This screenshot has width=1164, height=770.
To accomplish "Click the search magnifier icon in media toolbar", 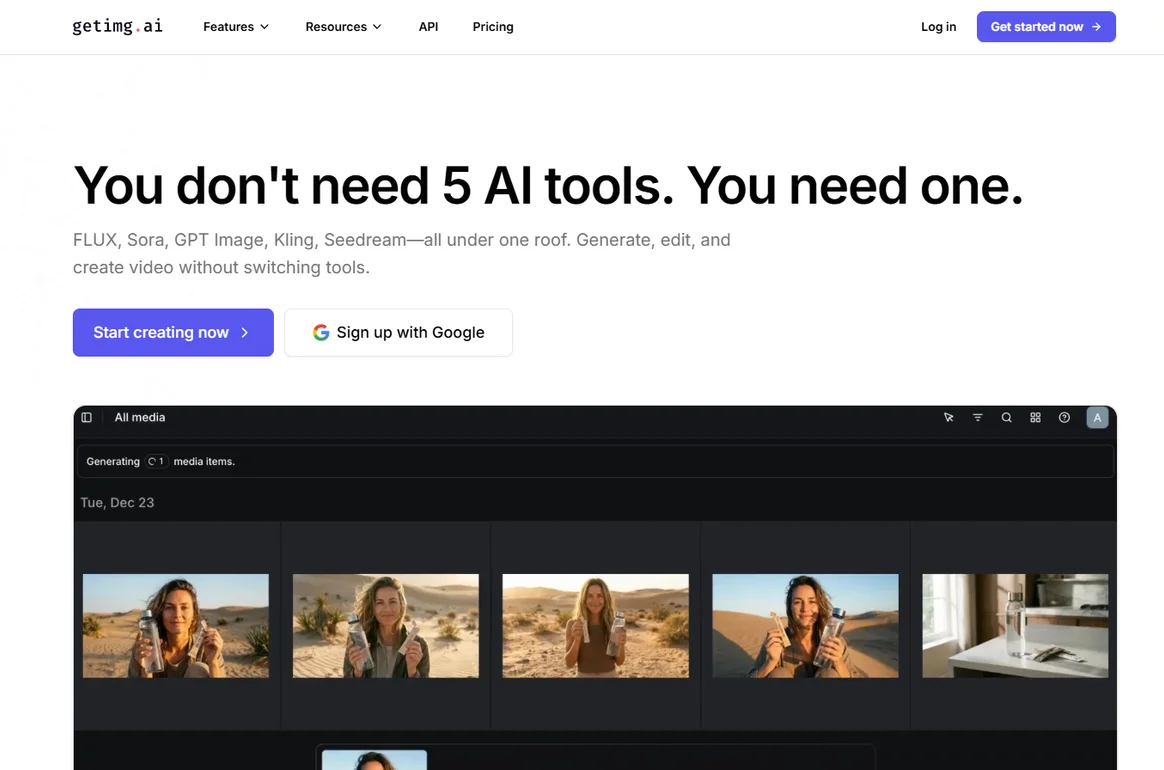I will 1007,418.
